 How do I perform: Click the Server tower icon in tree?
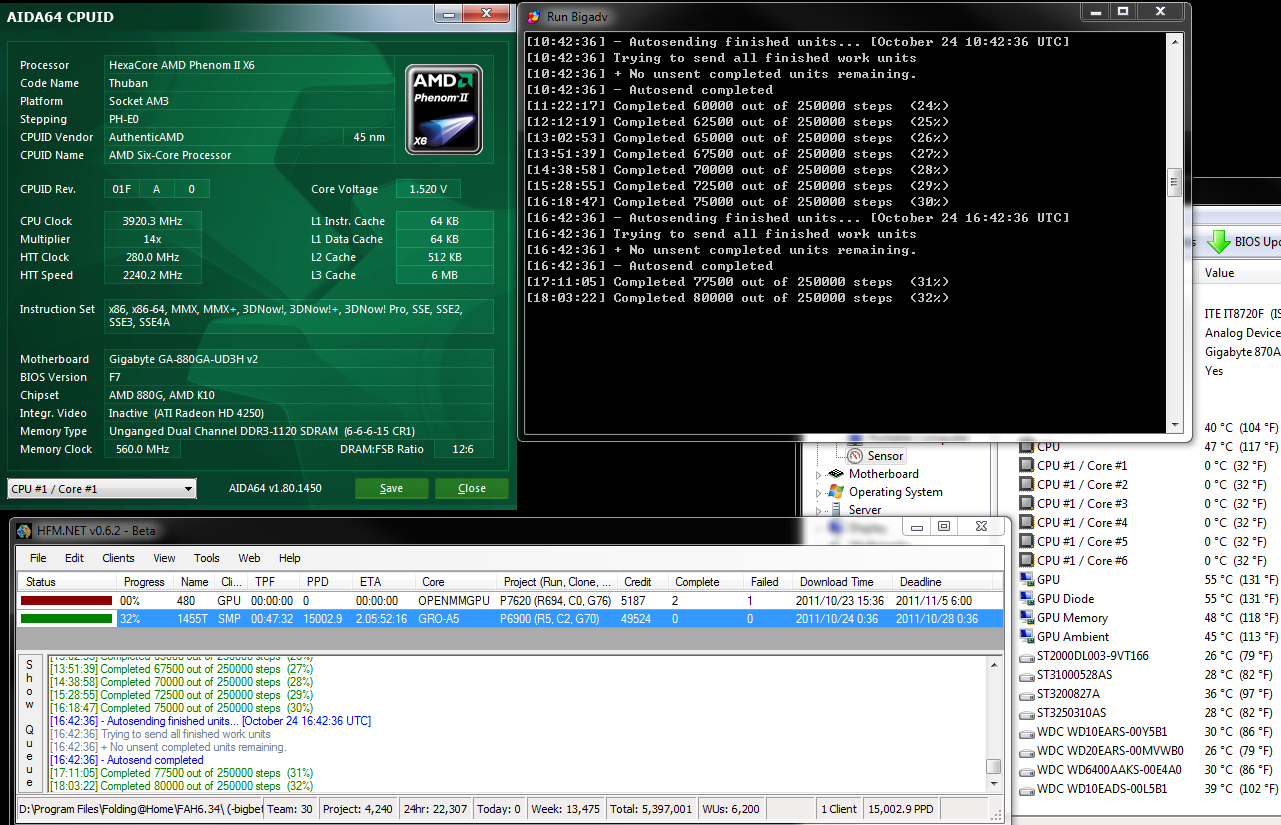pyautogui.click(x=837, y=509)
